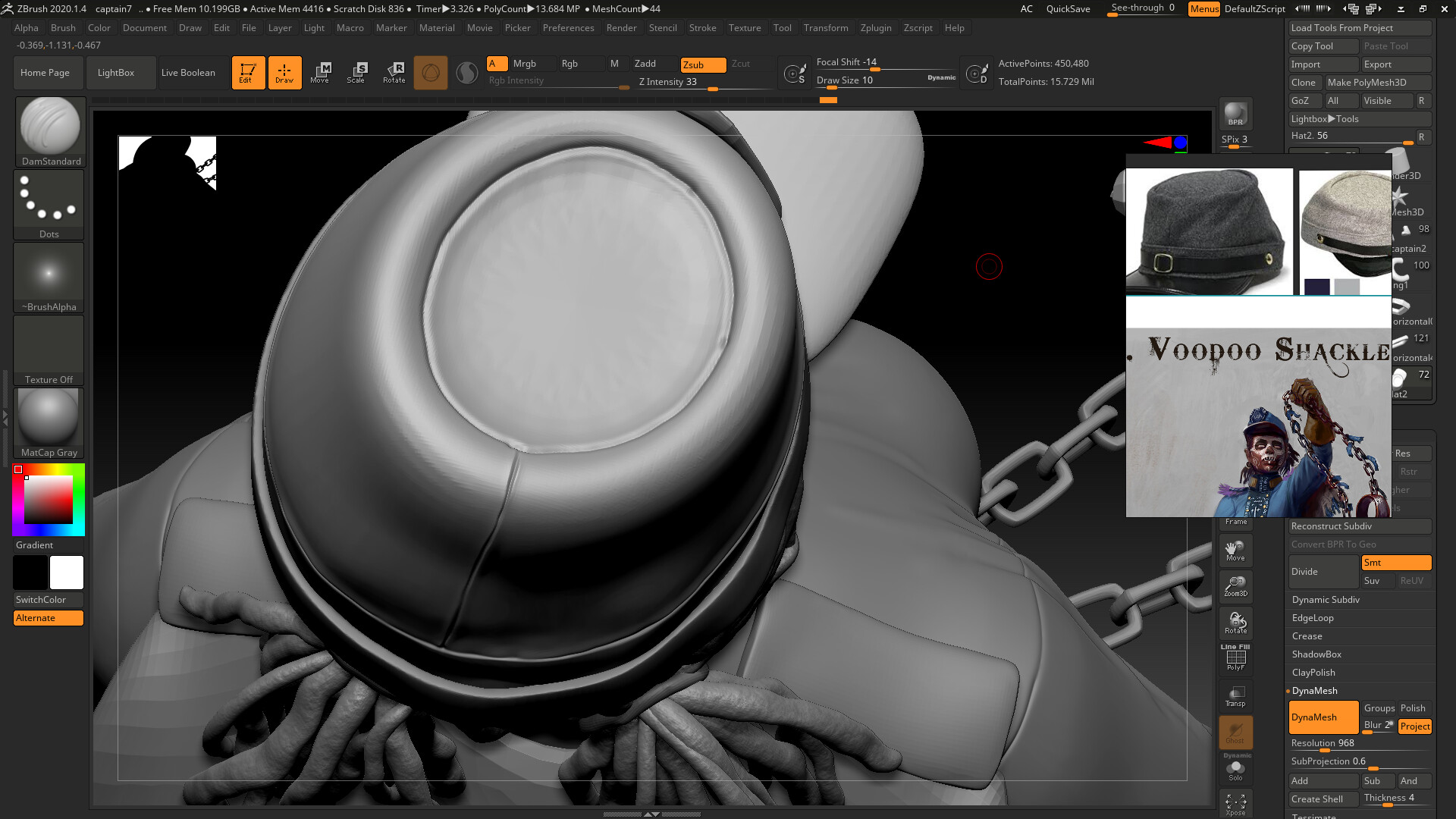Expand the Dynamic Subdiv section
This screenshot has height=819, width=1456.
tap(1326, 600)
